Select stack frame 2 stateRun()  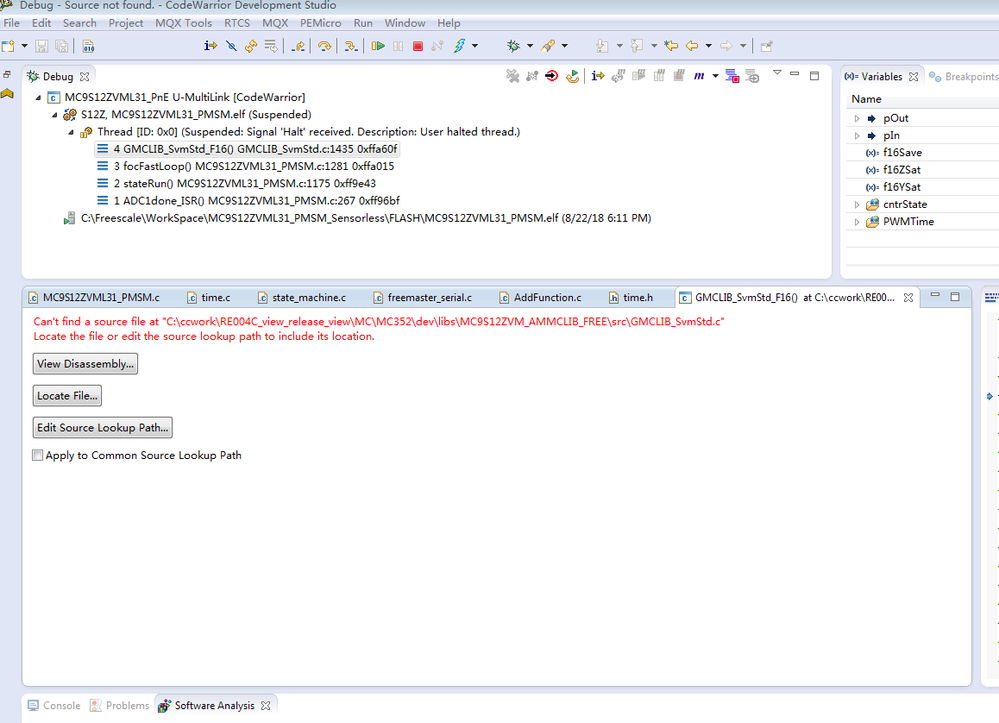[236, 183]
